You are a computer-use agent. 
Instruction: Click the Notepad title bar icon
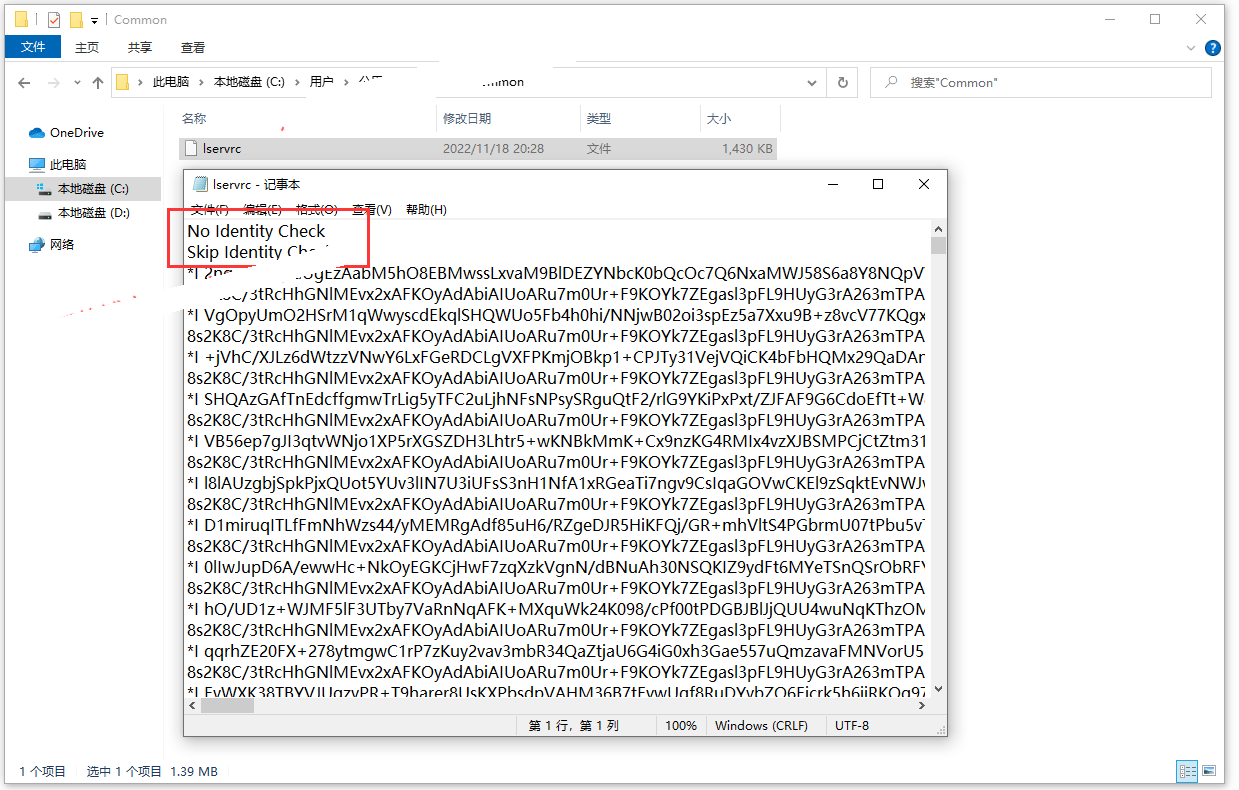(x=200, y=184)
